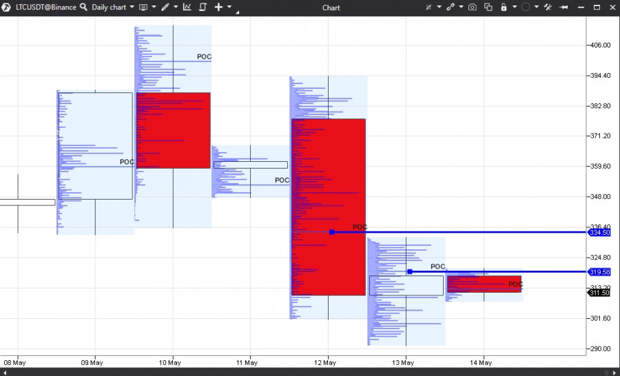Expand the drawing tools dropdown arrow

tap(176, 7)
